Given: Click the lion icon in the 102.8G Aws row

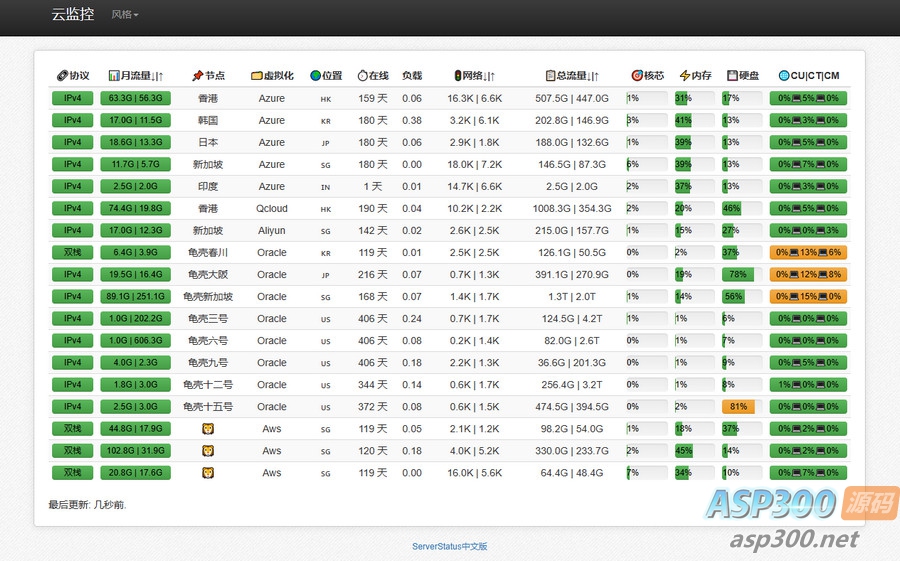Looking at the screenshot, I should pyautogui.click(x=208, y=451).
